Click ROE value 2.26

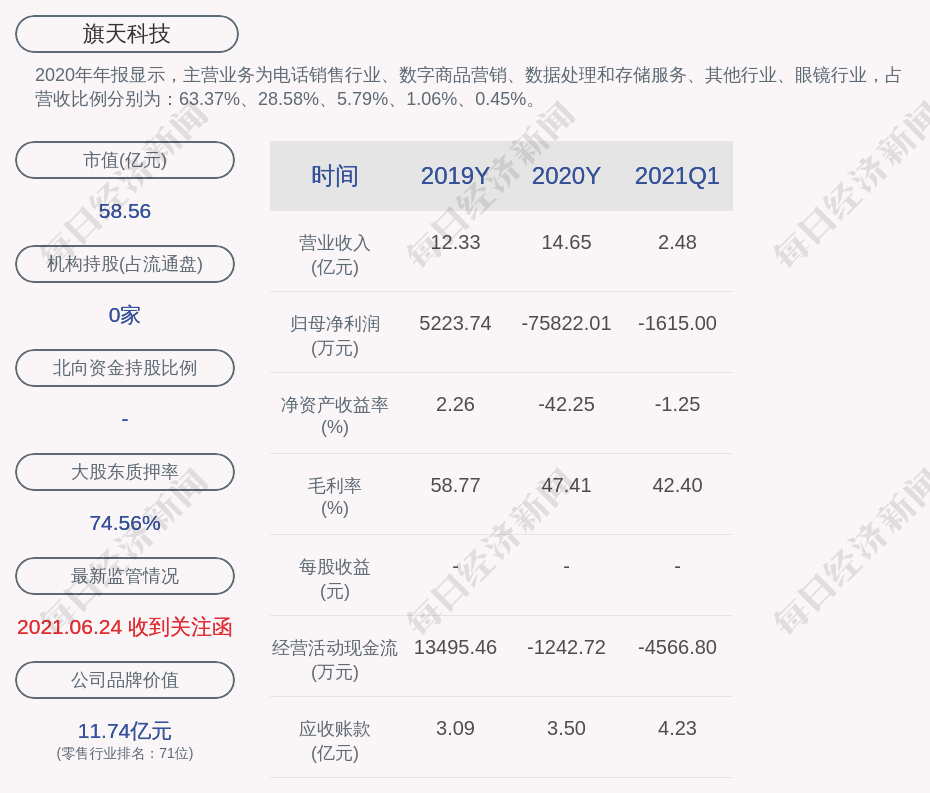point(455,405)
